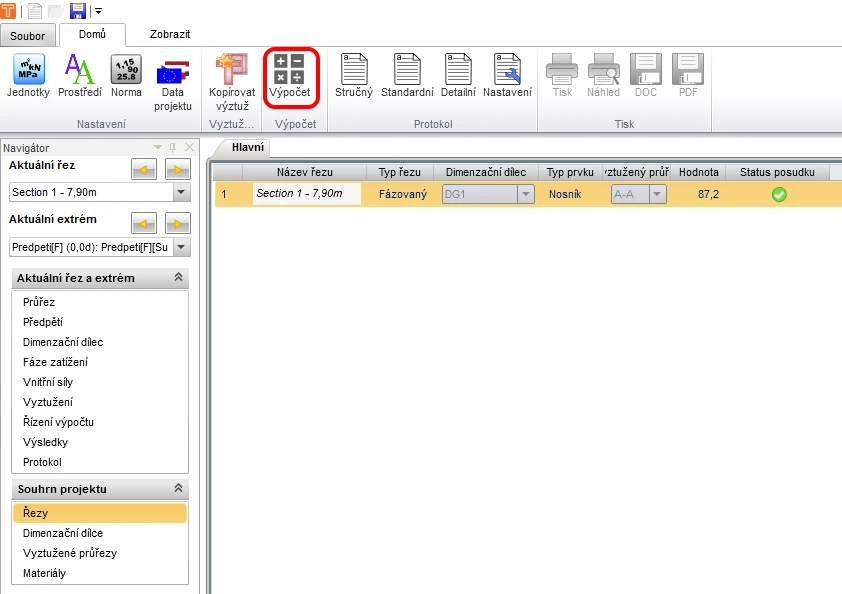Screen dimensions: 842x594
Task: Collapse the Souhrn projektu section
Action: (178, 488)
